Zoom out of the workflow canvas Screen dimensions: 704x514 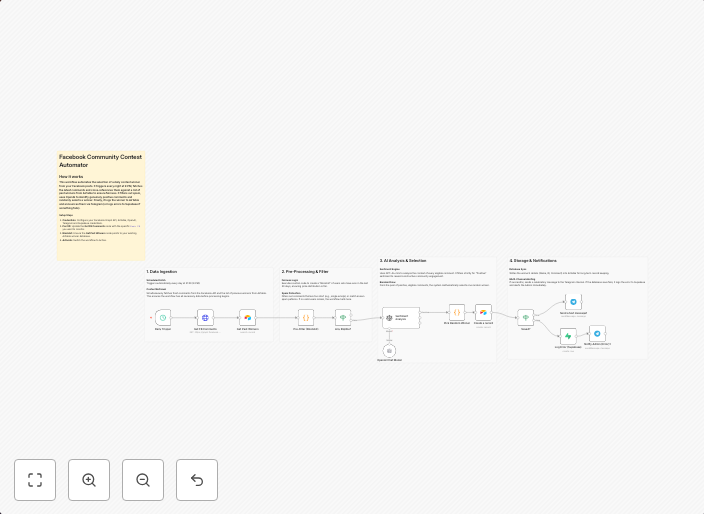coord(143,480)
